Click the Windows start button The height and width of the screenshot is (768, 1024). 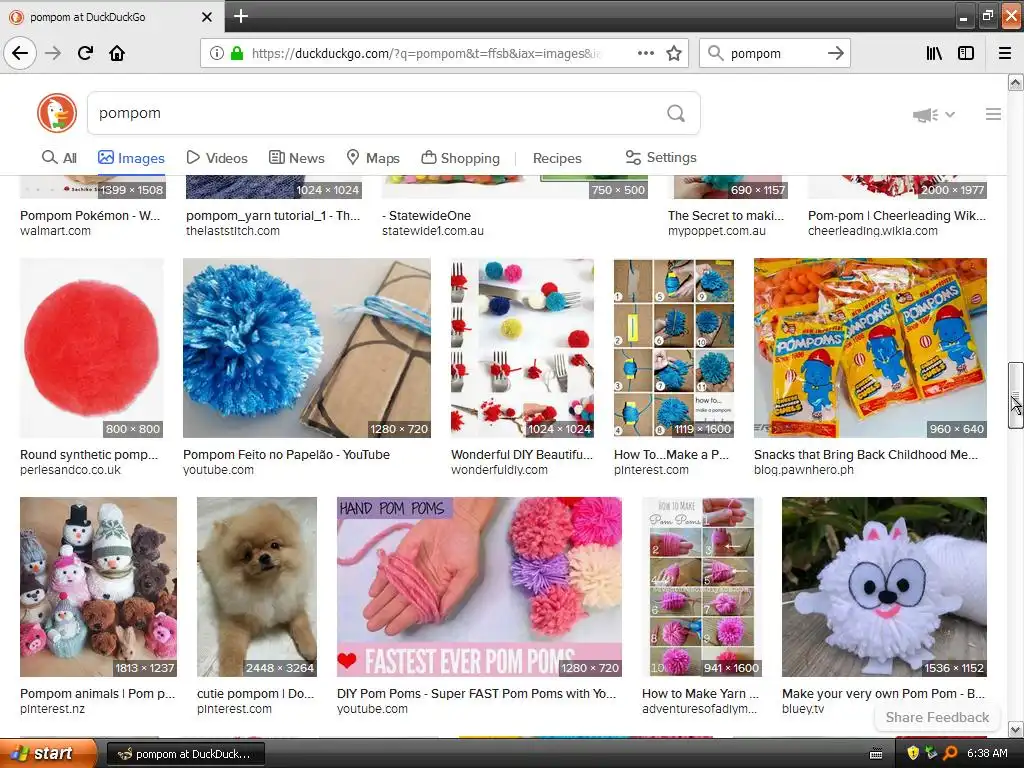[x=48, y=754]
